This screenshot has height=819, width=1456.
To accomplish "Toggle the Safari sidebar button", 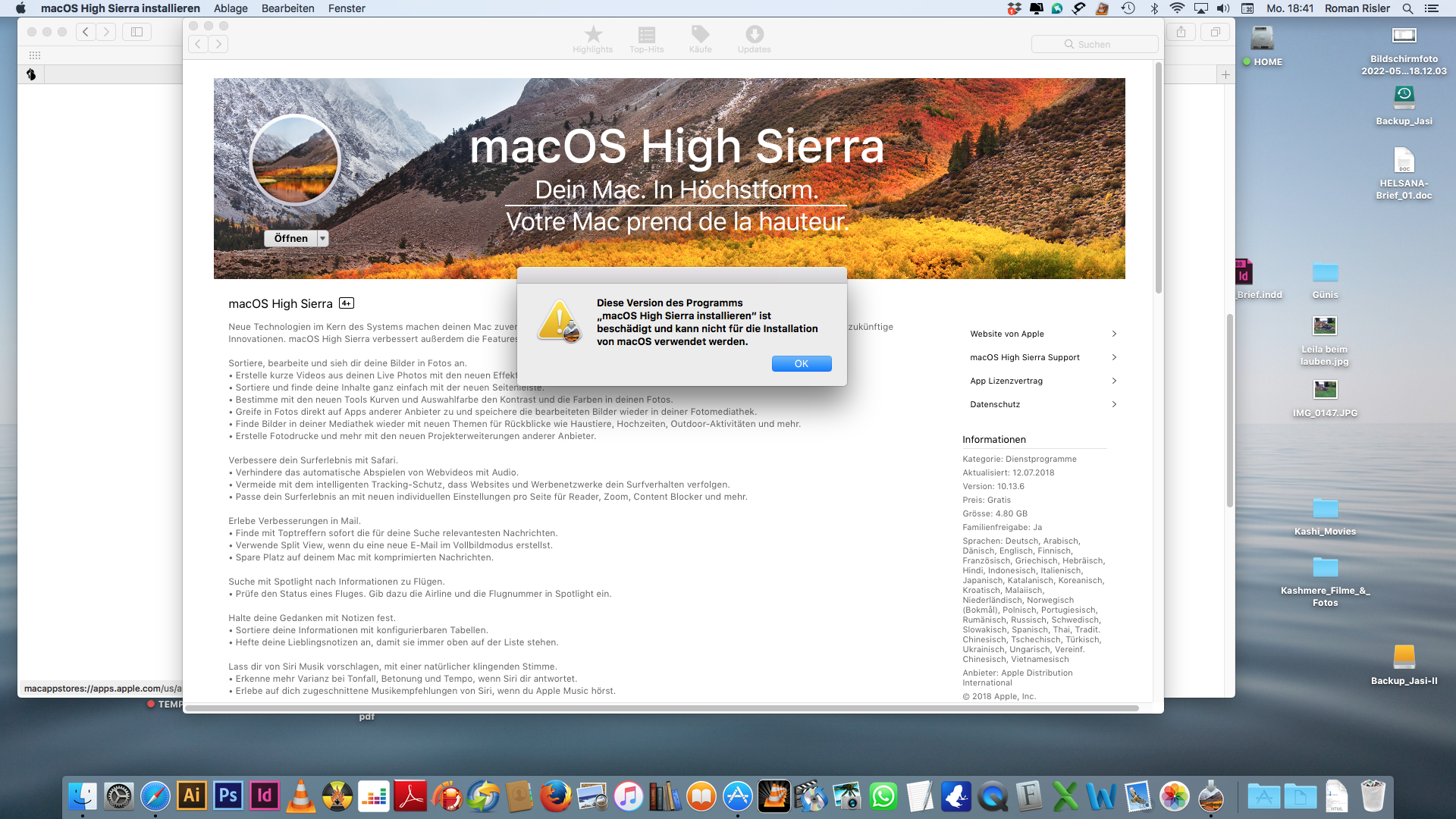I will [136, 32].
